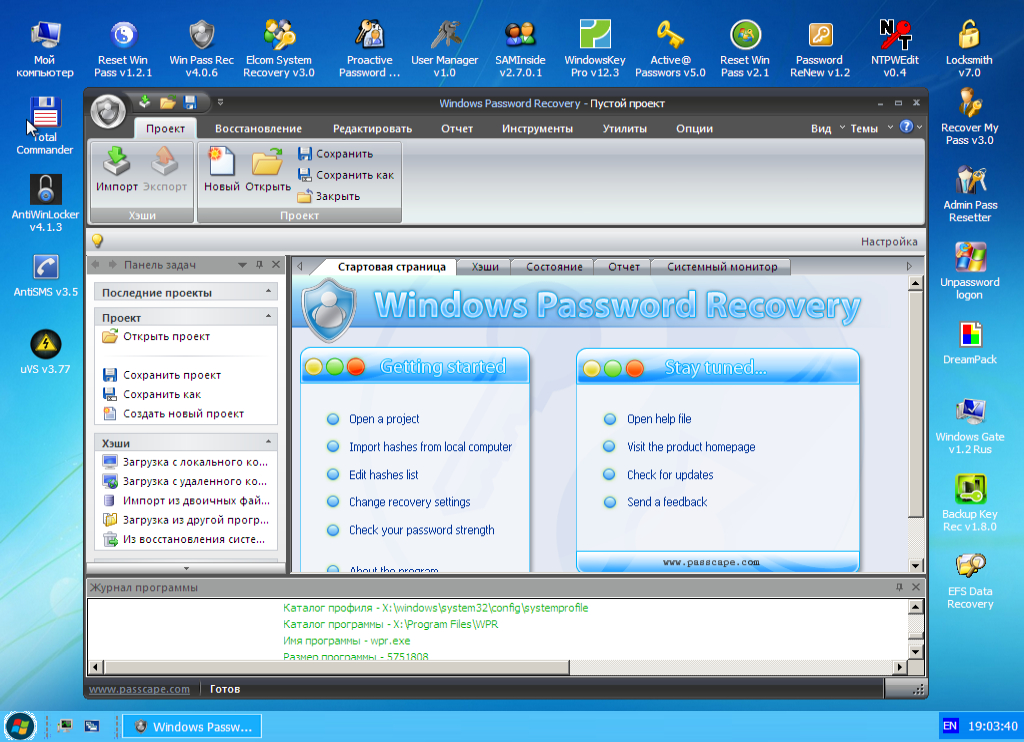Click Visit the product homepage link
1024x742 pixels.
click(691, 447)
